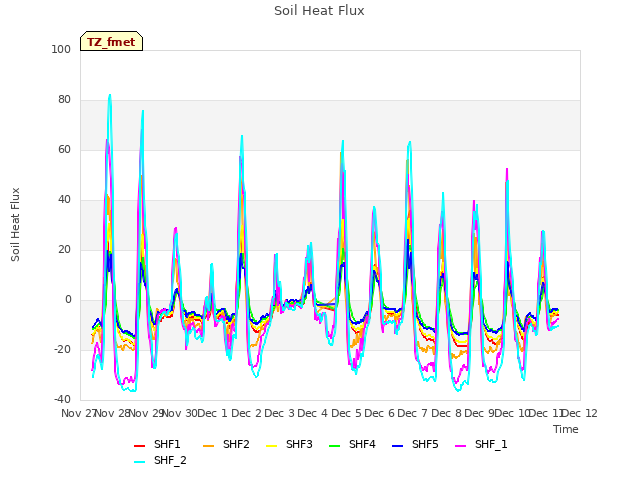
Task: Click the Dec 1 x-axis label
Action: (212, 413)
